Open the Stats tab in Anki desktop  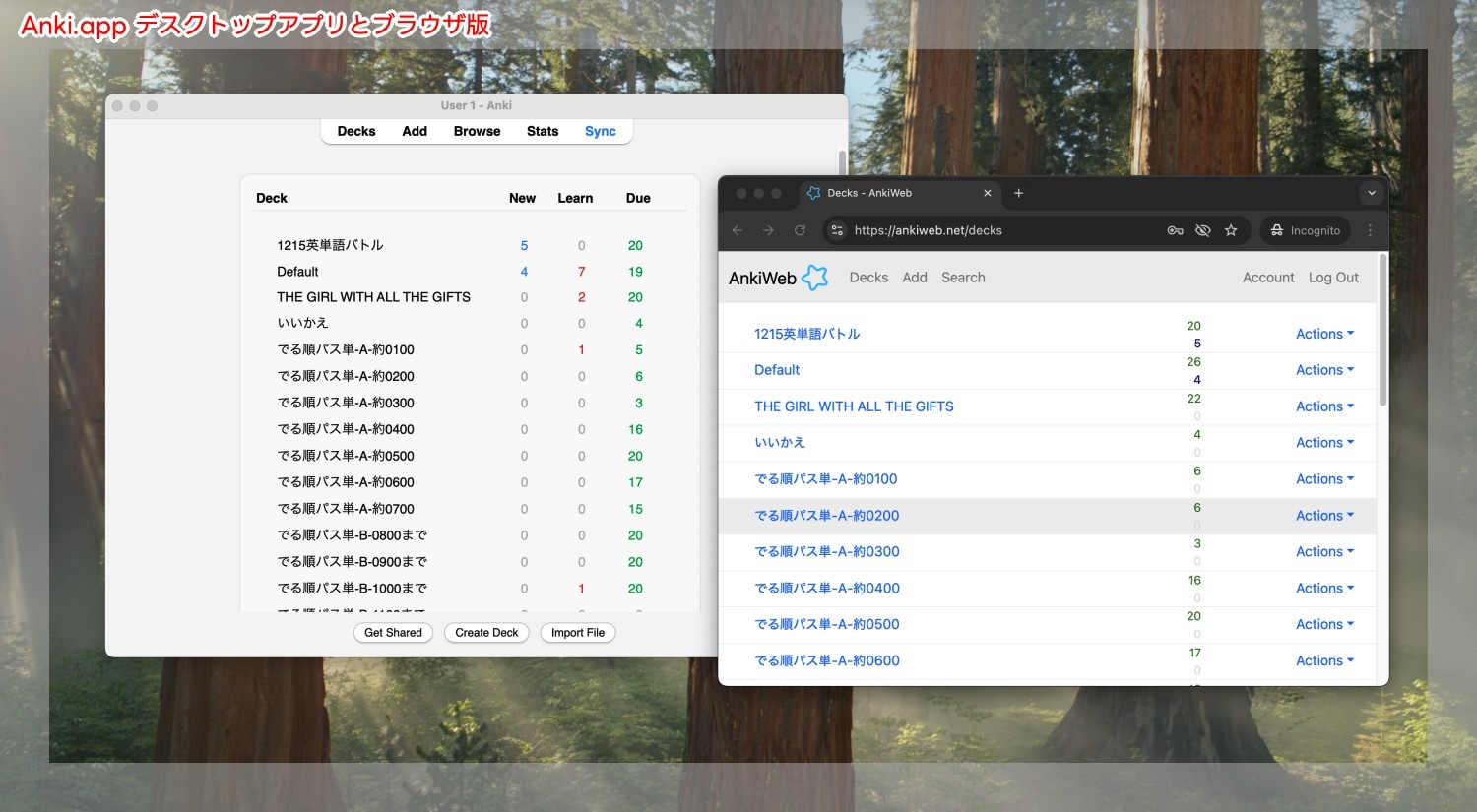pyautogui.click(x=543, y=131)
